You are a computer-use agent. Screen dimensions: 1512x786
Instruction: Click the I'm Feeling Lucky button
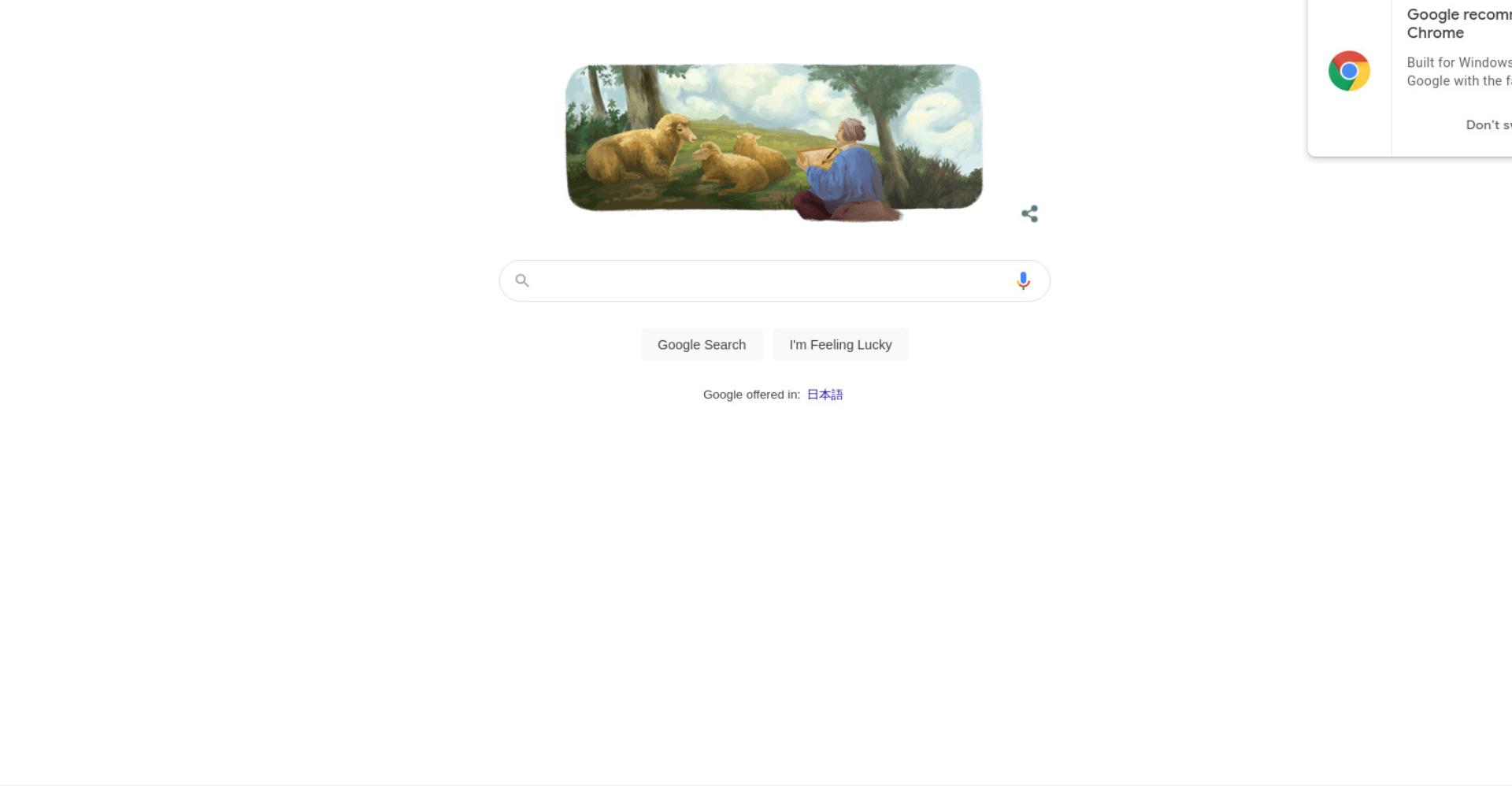click(840, 345)
